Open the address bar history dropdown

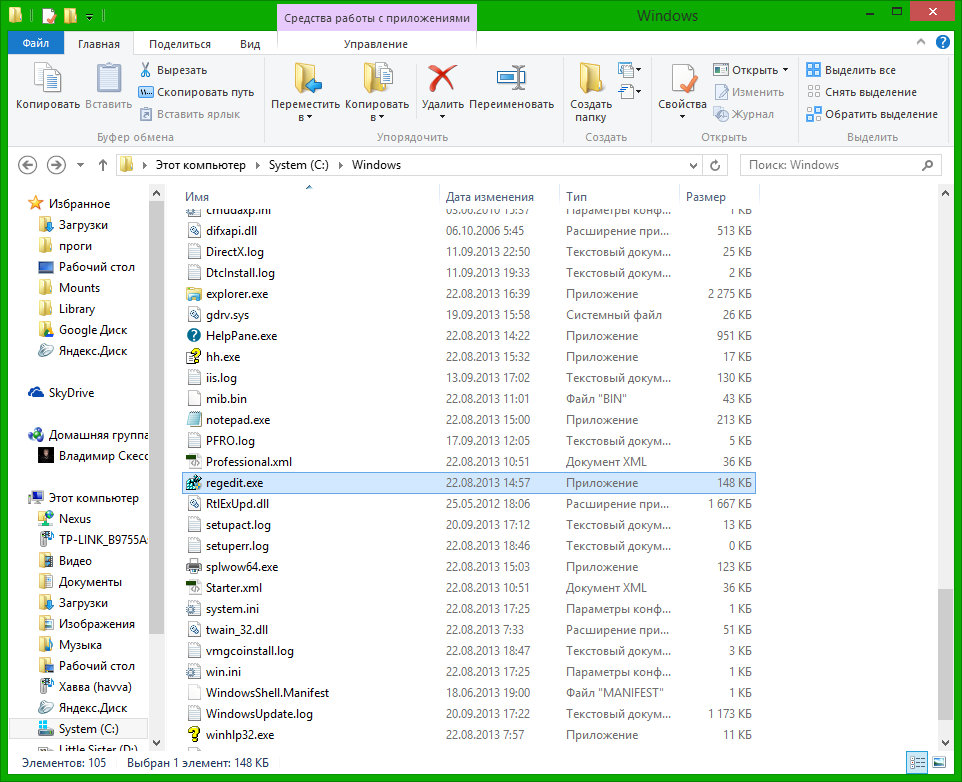click(693, 166)
